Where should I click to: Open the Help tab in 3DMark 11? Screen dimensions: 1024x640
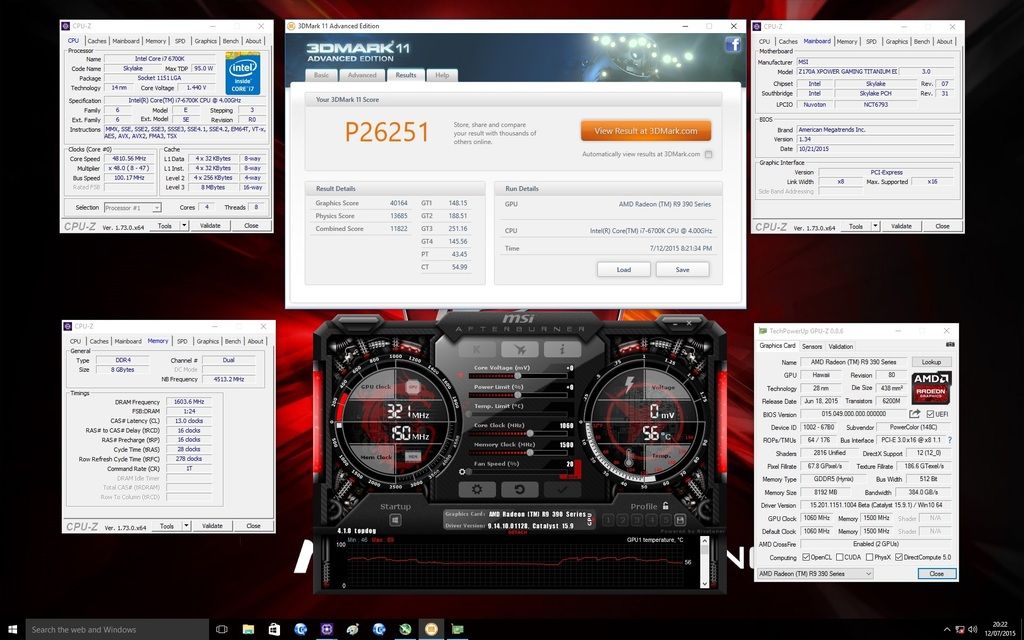442,75
